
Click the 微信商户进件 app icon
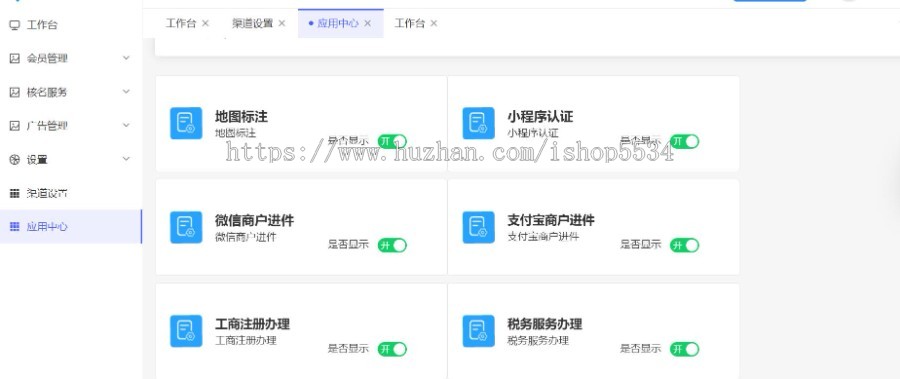[186, 227]
